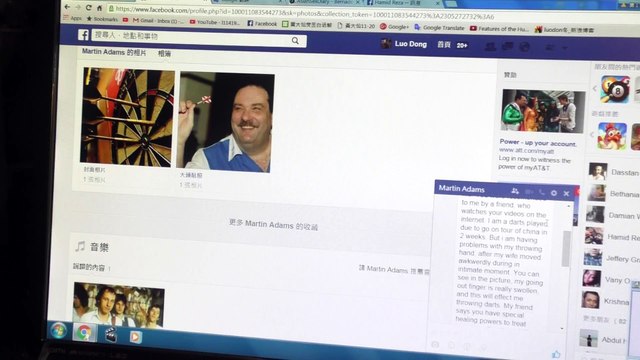Open chat with Dasstan in the sidebar
This screenshot has width=640, height=360.
[613, 172]
